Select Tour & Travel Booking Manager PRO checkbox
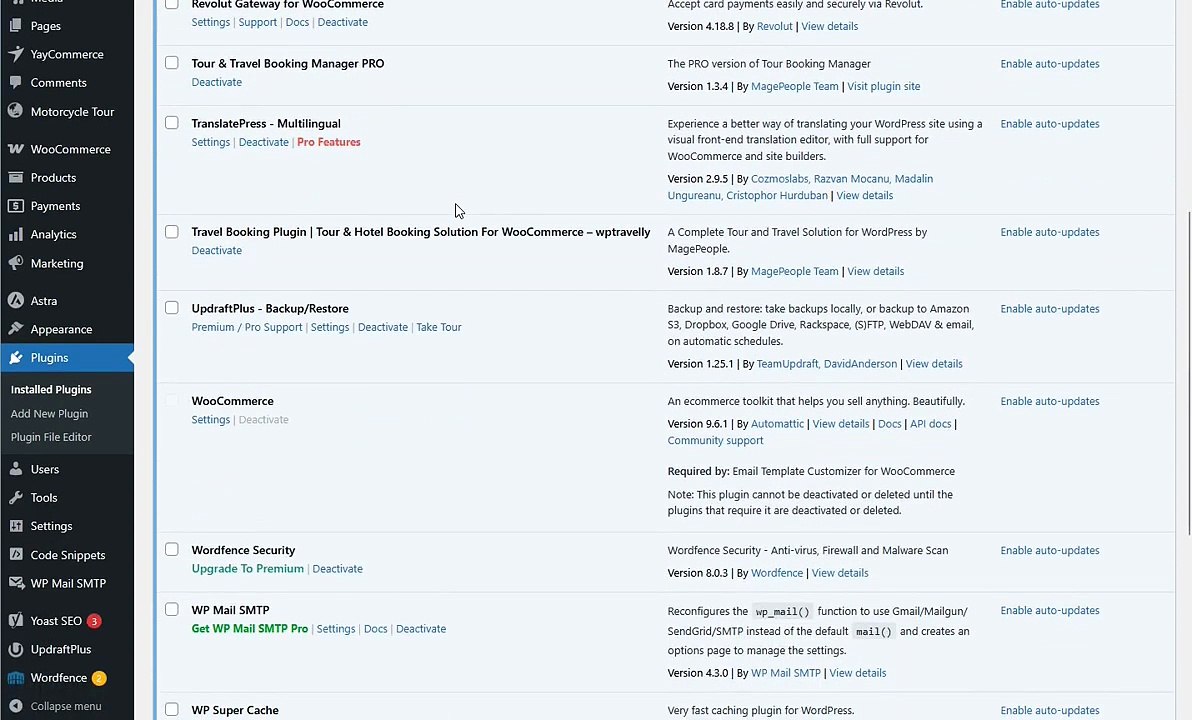The width and height of the screenshot is (1192, 720). (x=172, y=62)
